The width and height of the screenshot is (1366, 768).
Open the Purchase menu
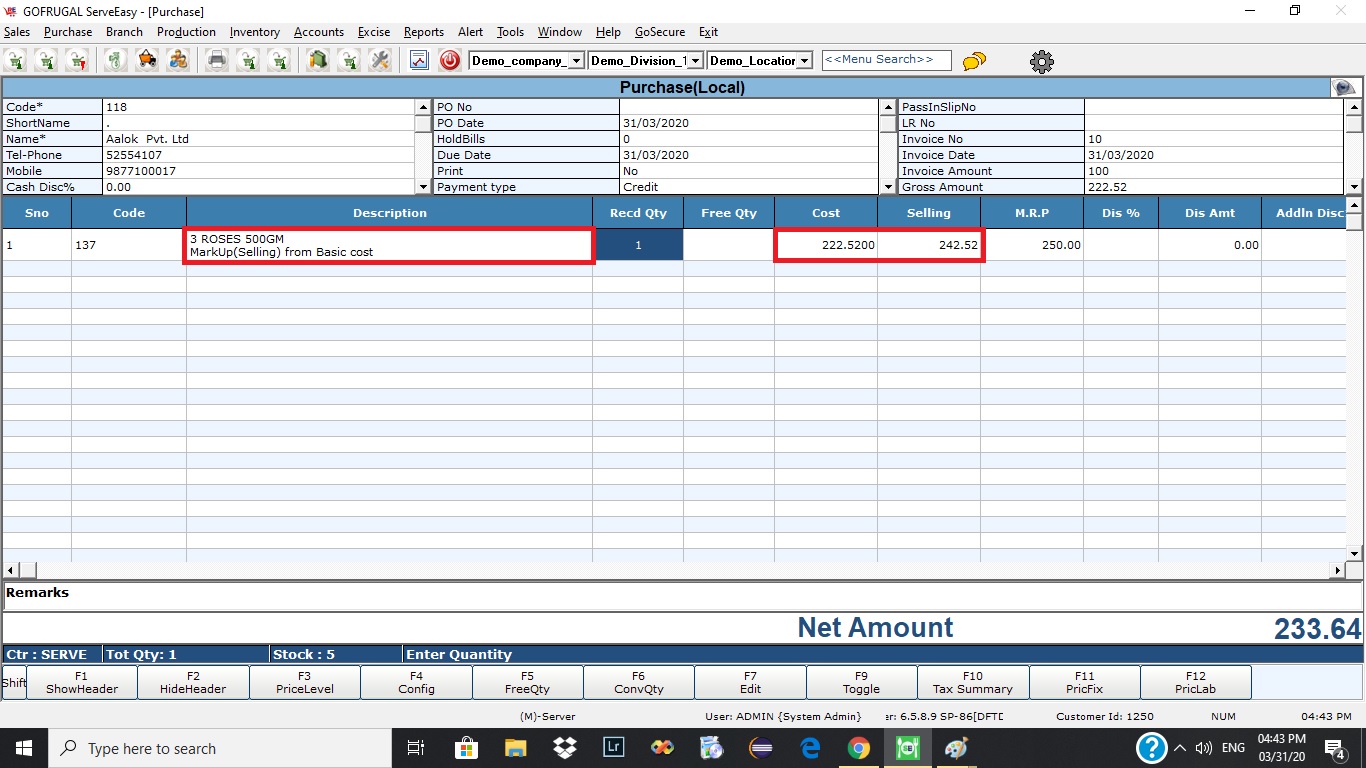click(x=68, y=32)
